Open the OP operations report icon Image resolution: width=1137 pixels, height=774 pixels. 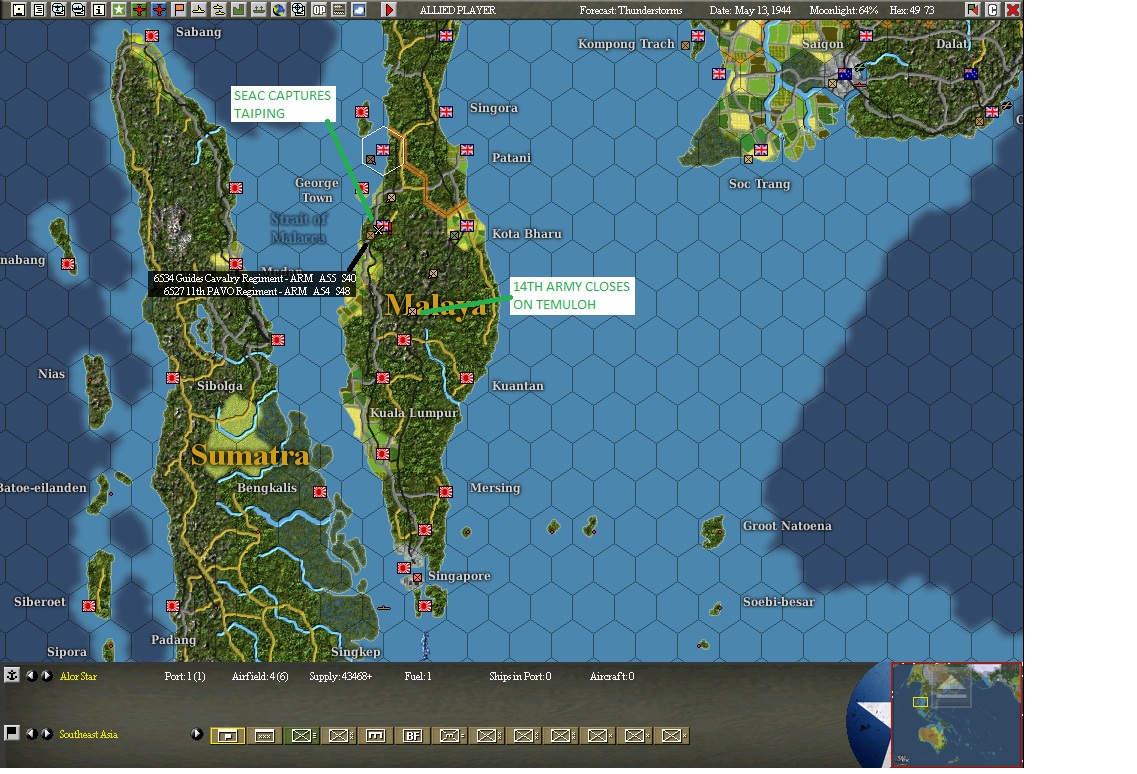(x=318, y=10)
